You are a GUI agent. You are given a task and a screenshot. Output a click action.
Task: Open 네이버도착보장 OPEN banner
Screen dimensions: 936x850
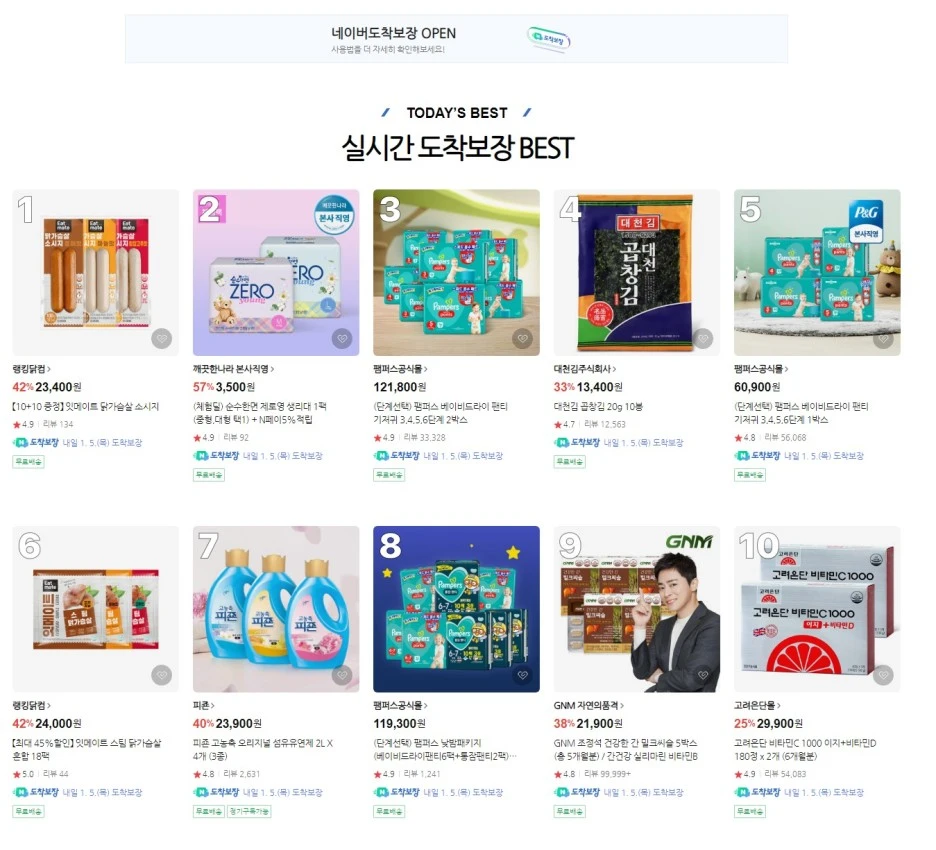[x=457, y=39]
